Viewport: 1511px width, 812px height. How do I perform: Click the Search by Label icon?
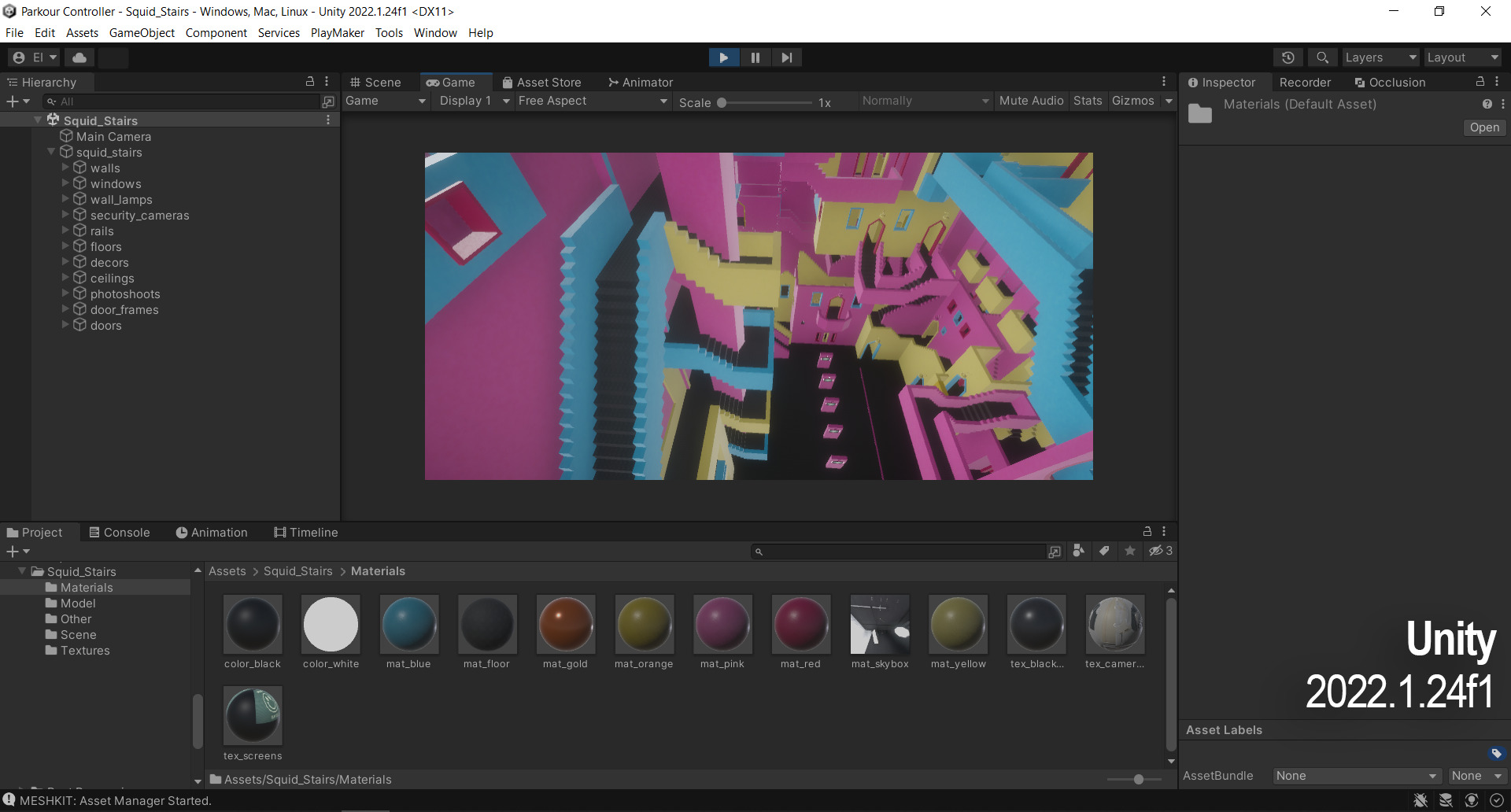(x=1104, y=551)
